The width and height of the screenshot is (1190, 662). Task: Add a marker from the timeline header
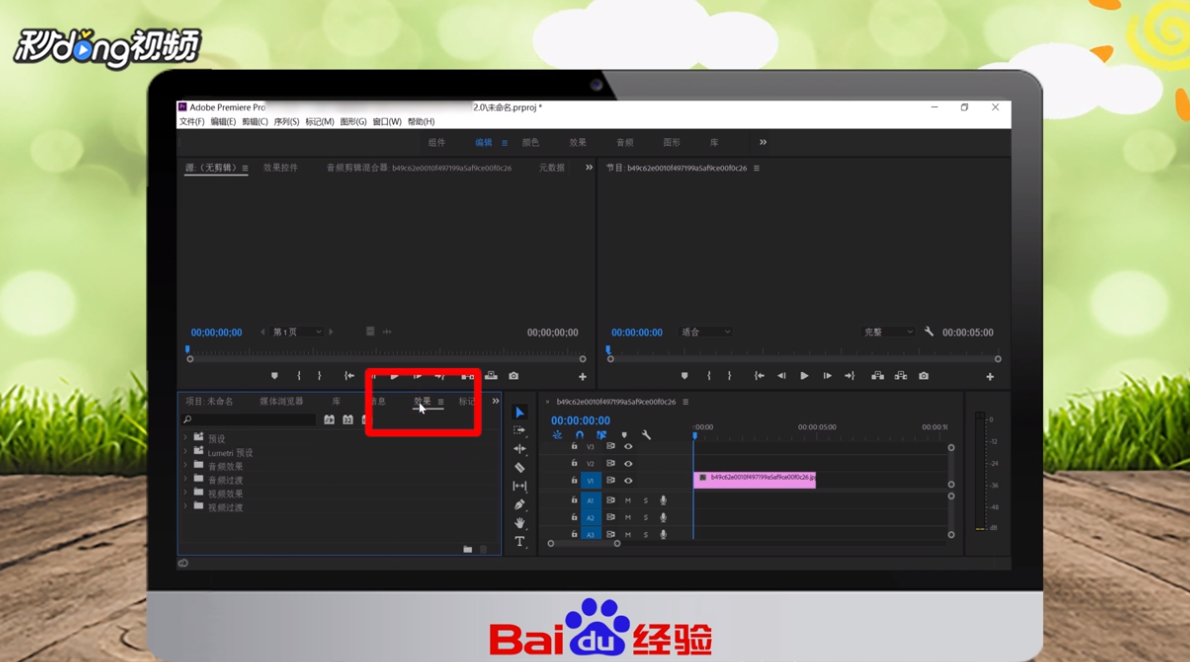tap(625, 435)
